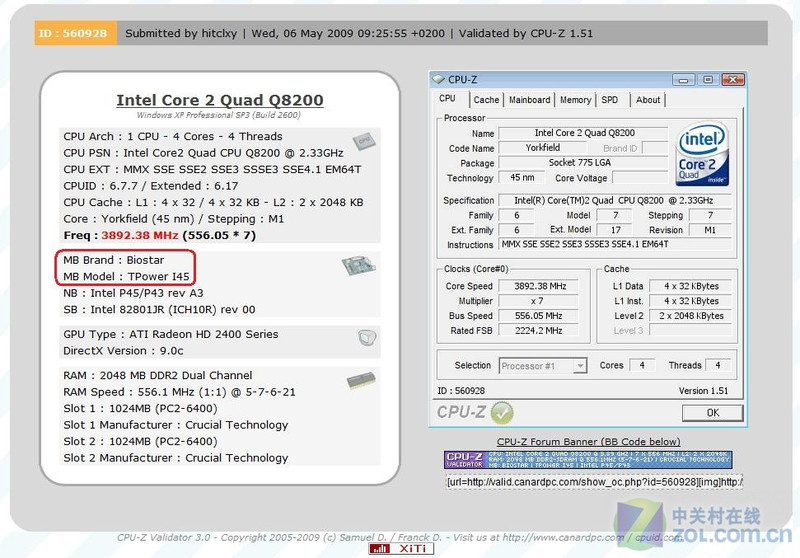Click the CPU Cache L1/L2 line
This screenshot has height=558, width=800.
click(213, 202)
